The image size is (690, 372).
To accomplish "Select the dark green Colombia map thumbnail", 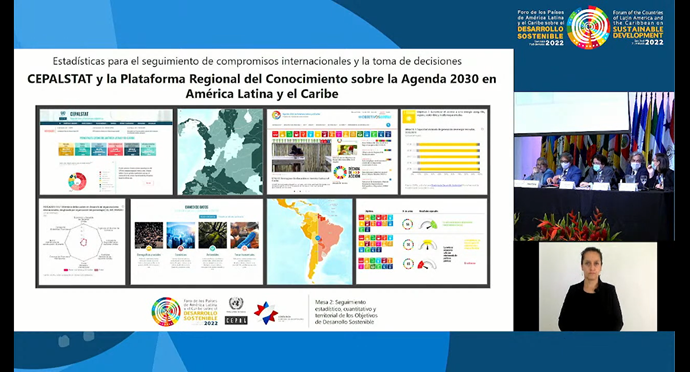I will click(220, 151).
